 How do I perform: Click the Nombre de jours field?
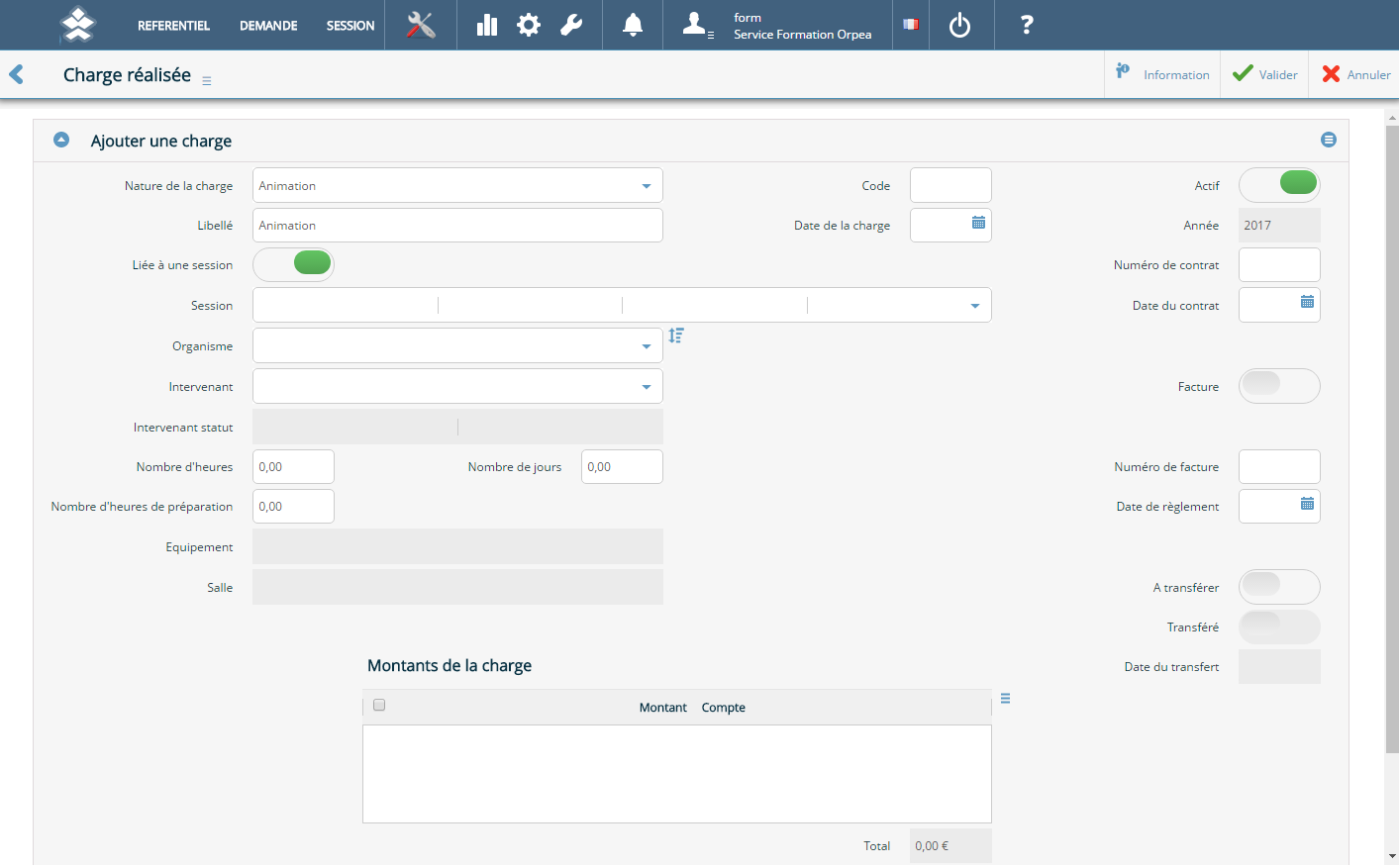622,466
